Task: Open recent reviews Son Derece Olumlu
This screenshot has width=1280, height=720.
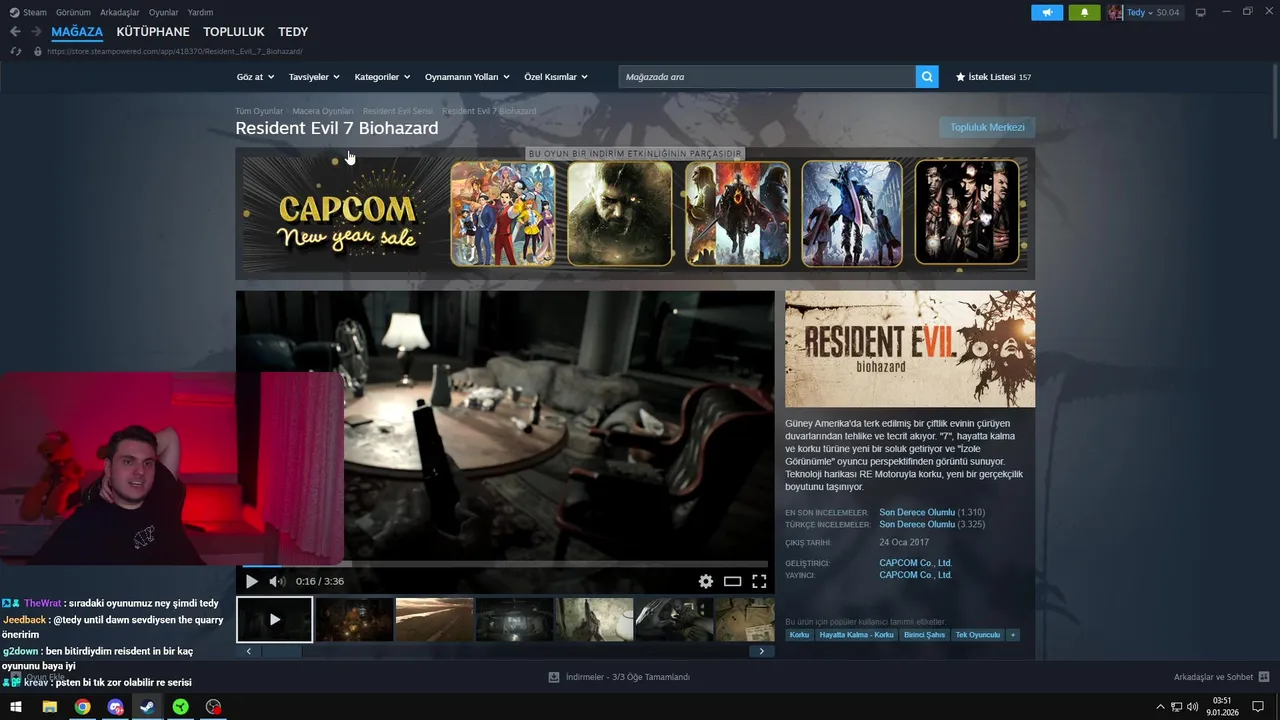Action: pyautogui.click(x=917, y=512)
